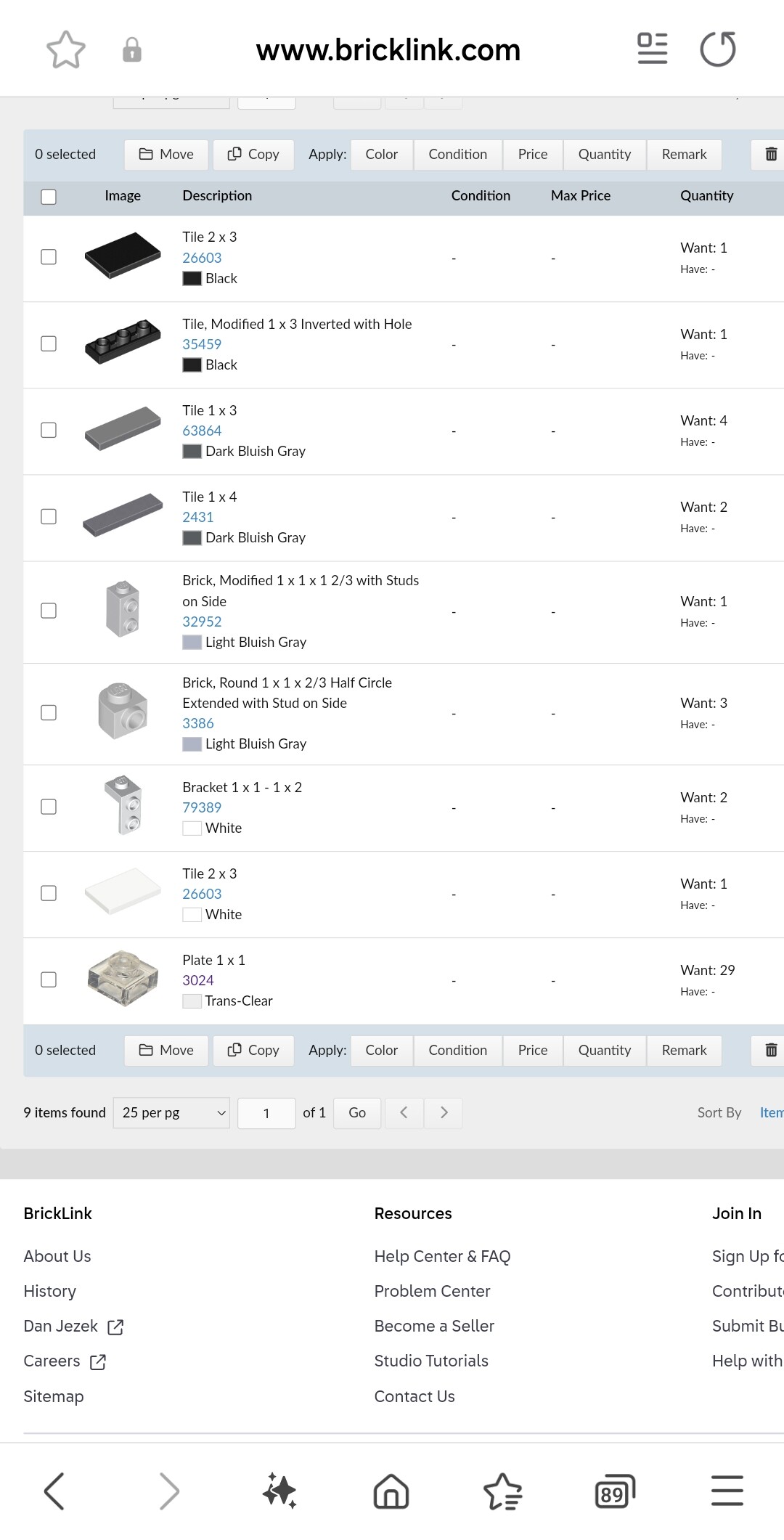Open reader mode icon in address bar
This screenshot has height=1540, width=784.
tap(652, 49)
